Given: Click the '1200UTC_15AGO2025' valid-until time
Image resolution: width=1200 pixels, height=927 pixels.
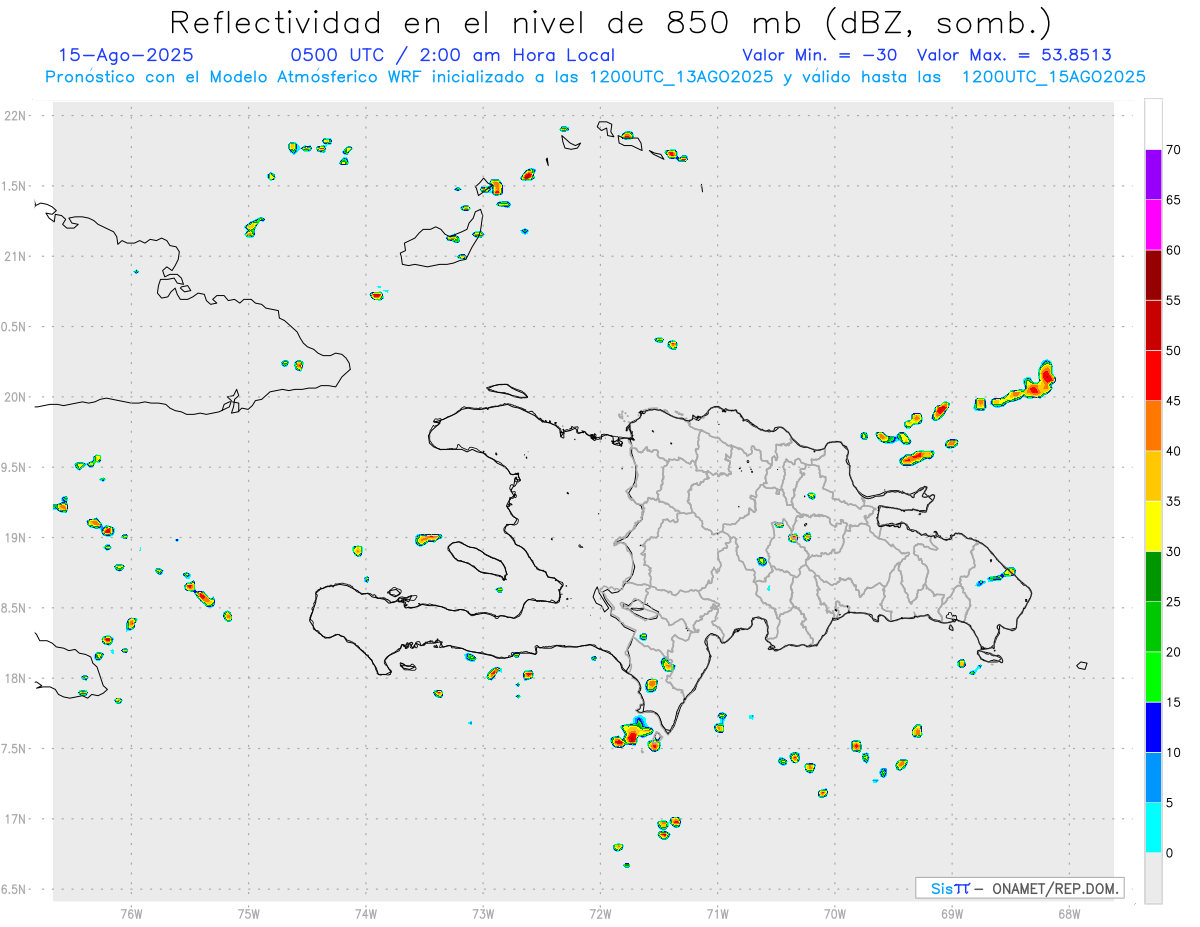Looking at the screenshot, I should 1053,77.
